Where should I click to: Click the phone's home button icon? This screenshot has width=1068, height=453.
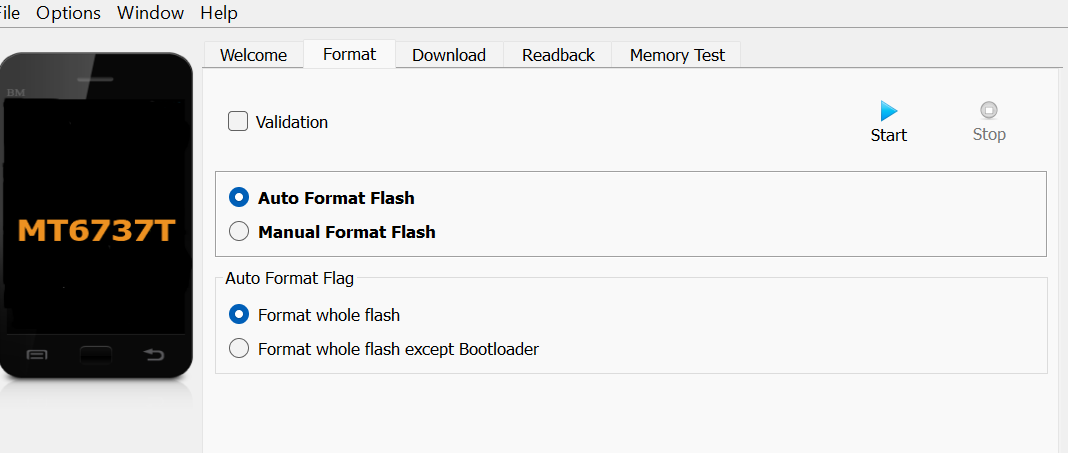(x=96, y=354)
